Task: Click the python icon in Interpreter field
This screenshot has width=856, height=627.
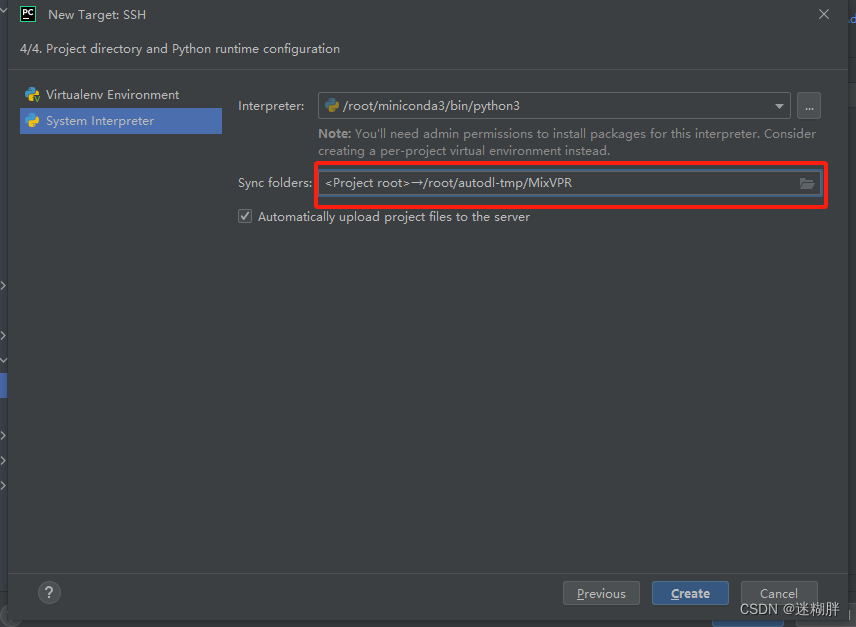Action: pyautogui.click(x=331, y=105)
